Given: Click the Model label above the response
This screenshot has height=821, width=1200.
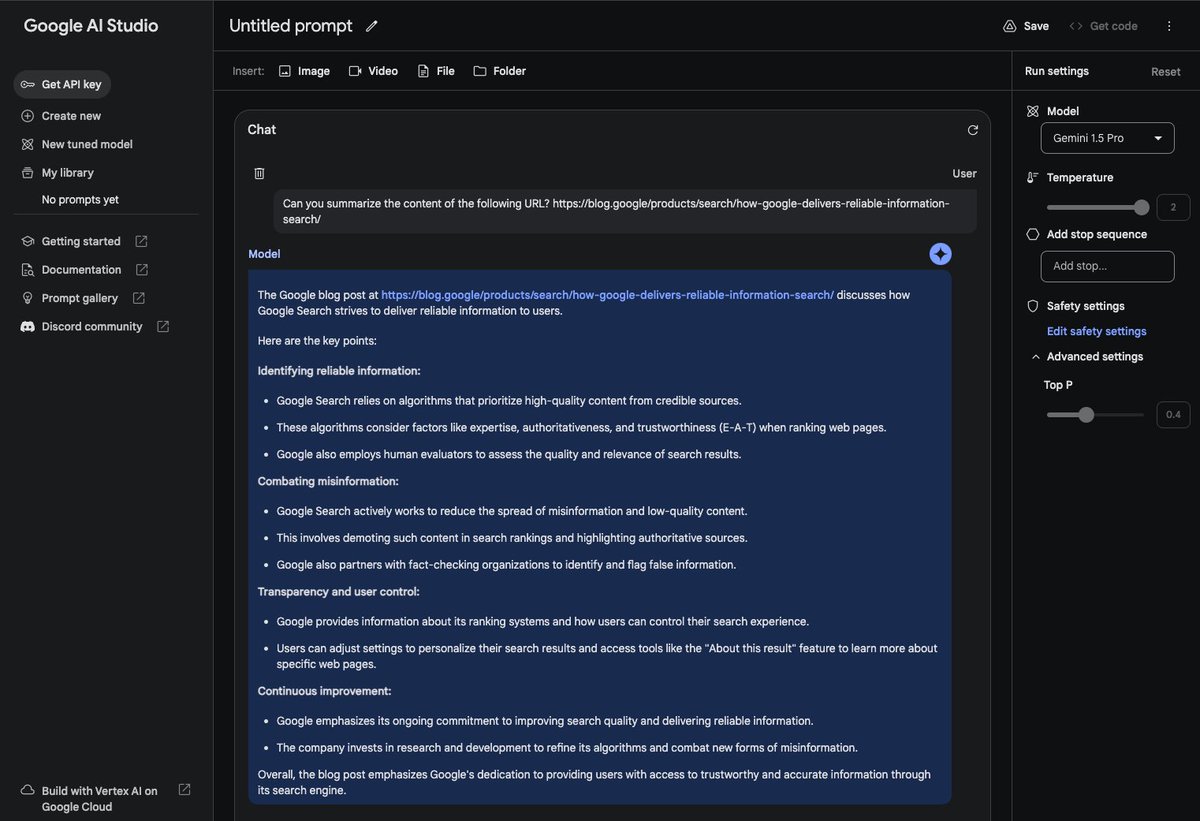Looking at the screenshot, I should [x=264, y=254].
